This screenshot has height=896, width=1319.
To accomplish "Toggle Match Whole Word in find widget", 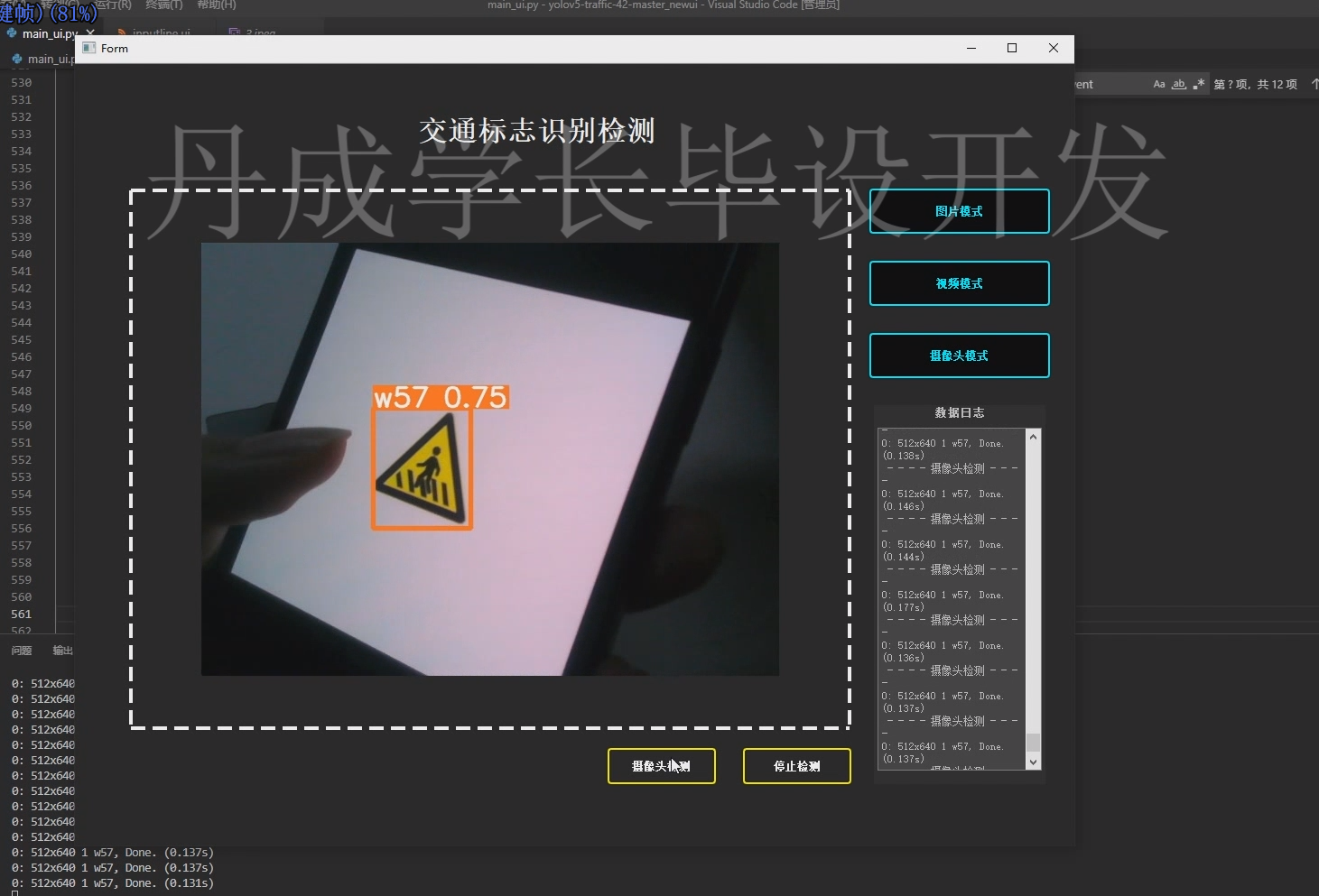I will pos(1179,84).
